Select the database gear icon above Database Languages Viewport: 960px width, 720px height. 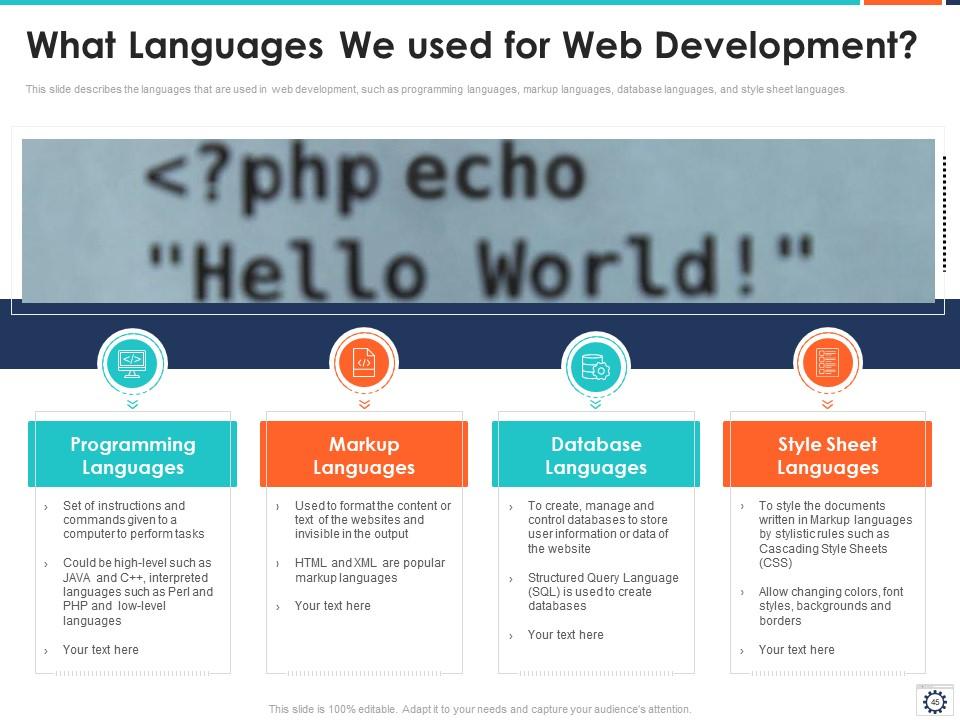point(595,362)
